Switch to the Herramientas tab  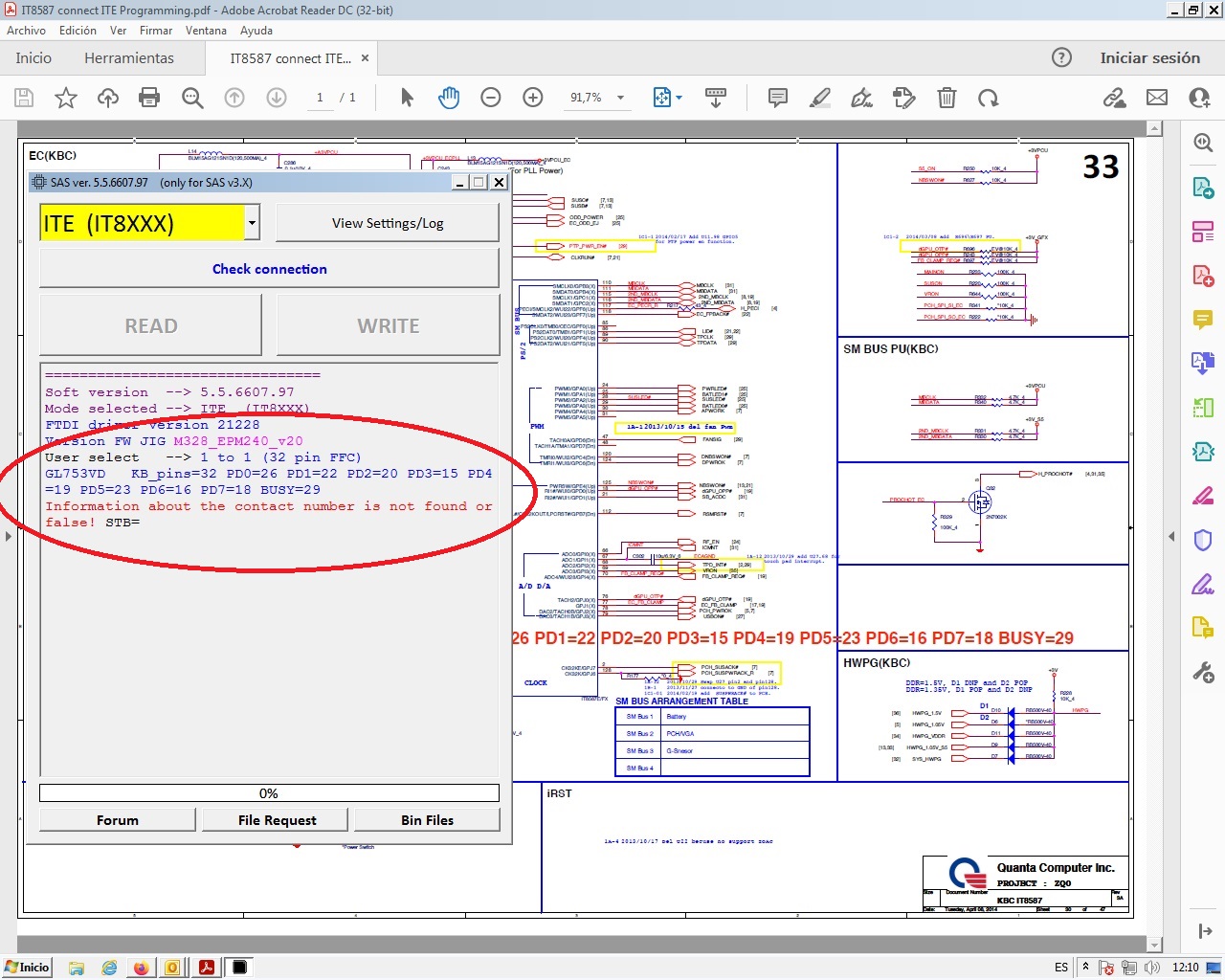pyautogui.click(x=129, y=58)
